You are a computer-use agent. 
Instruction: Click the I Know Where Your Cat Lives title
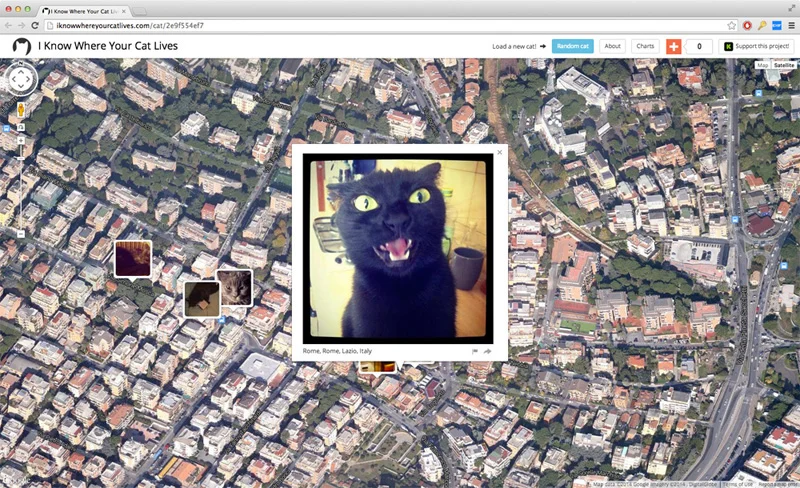pyautogui.click(x=108, y=46)
